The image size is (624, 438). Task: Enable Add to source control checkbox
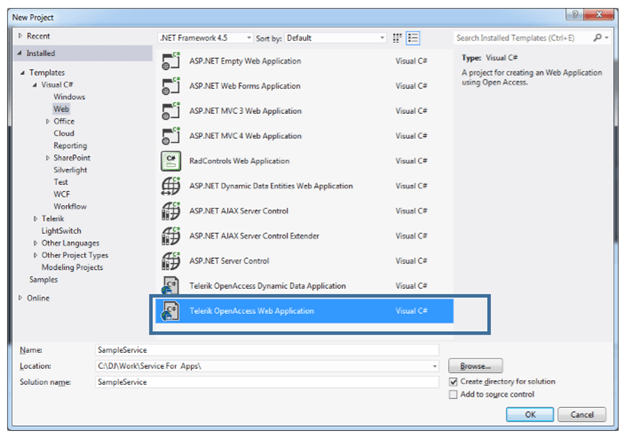point(454,395)
